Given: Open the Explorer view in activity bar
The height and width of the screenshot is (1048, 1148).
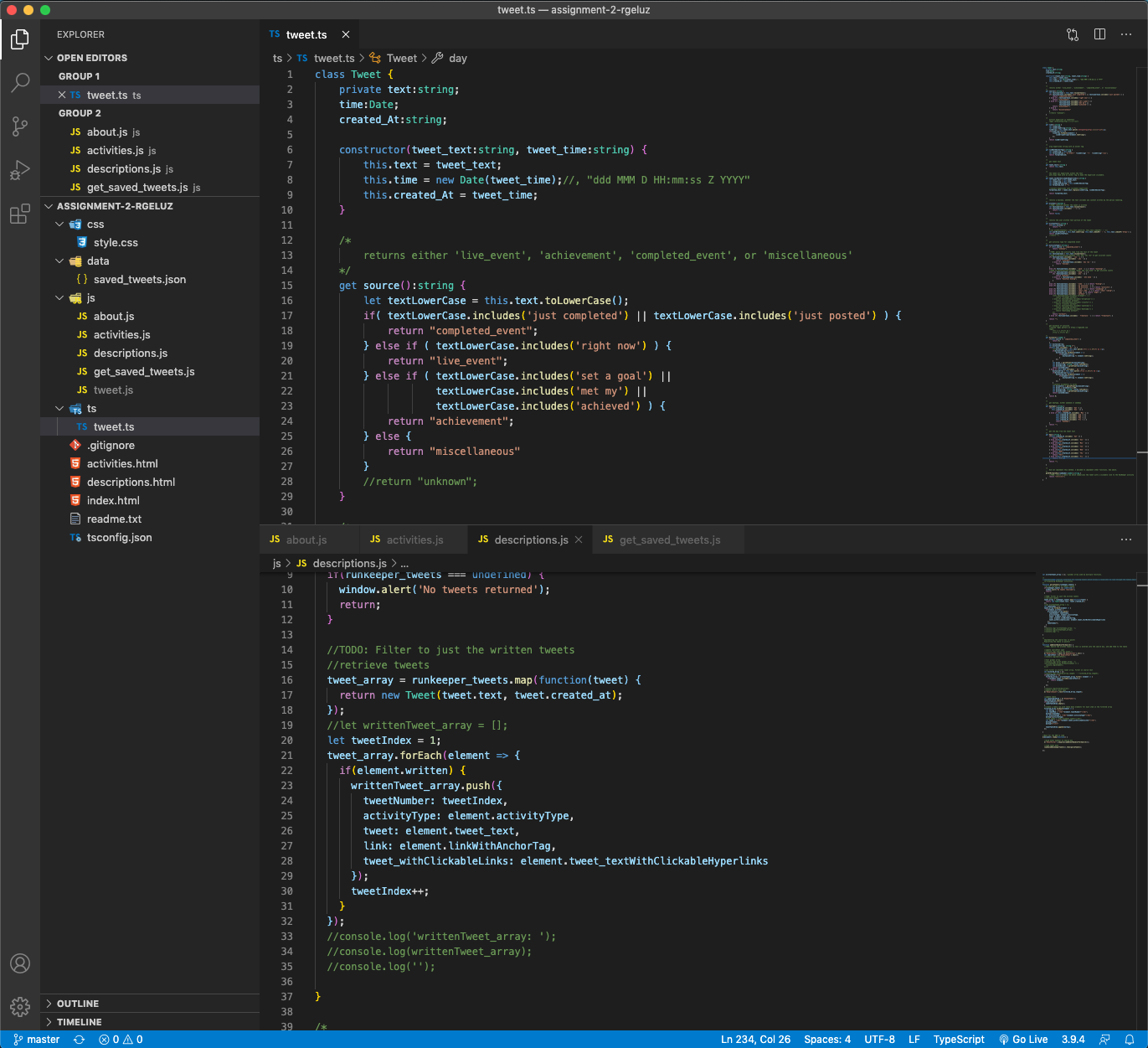Looking at the screenshot, I should [20, 39].
